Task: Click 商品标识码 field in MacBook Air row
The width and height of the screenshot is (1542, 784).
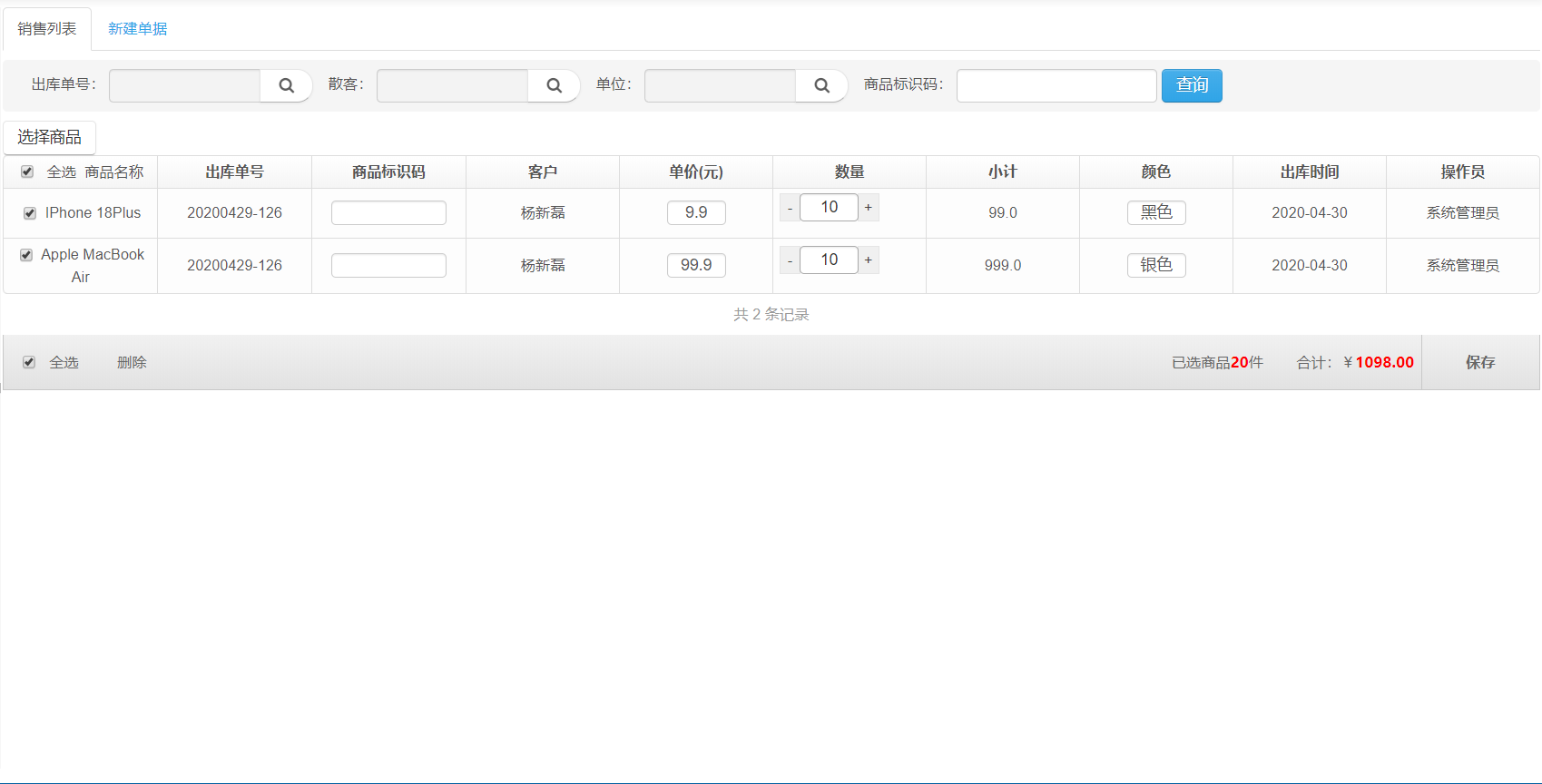Action: click(388, 265)
